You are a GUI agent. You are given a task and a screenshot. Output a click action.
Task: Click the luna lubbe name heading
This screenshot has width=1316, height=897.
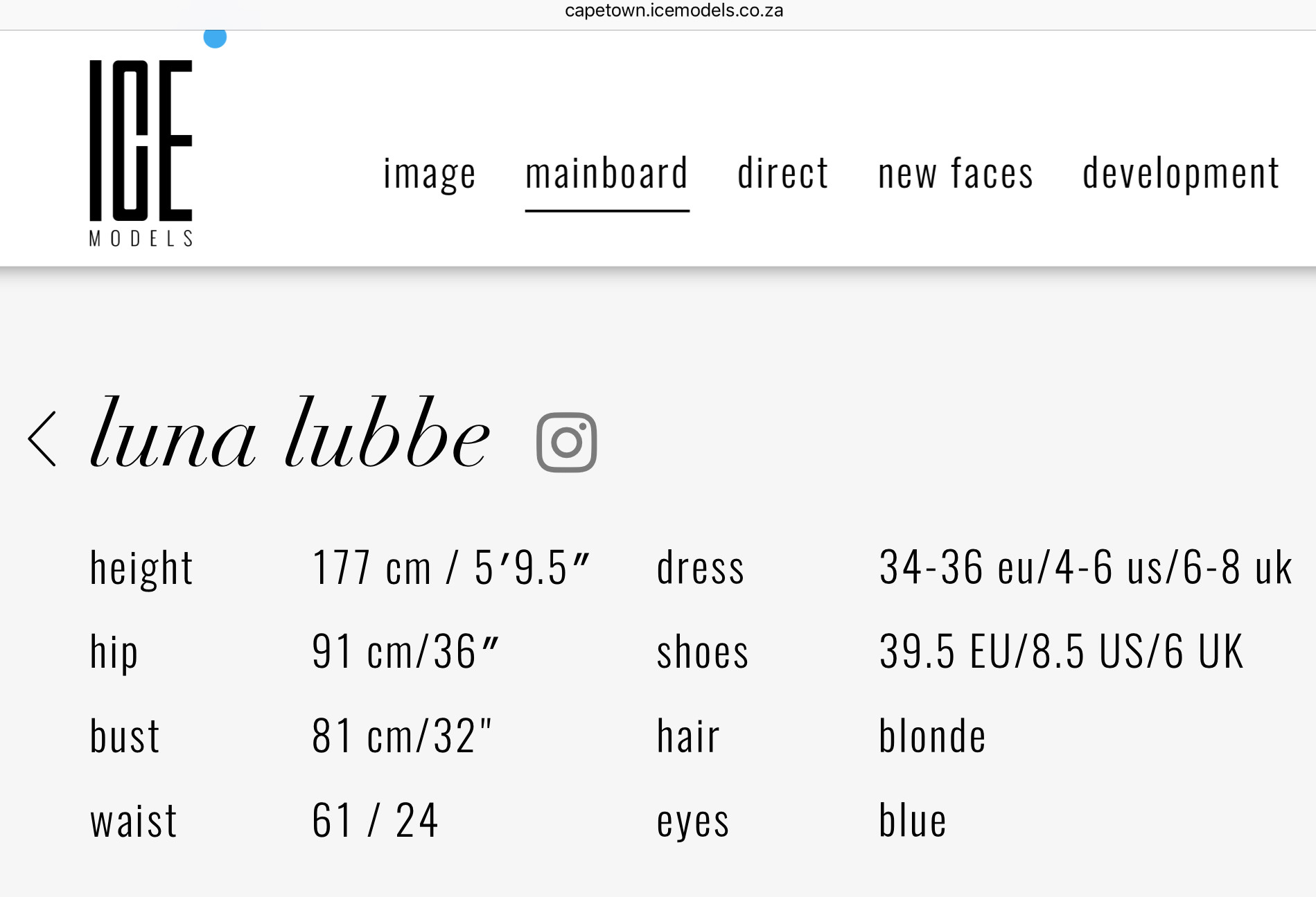[290, 432]
